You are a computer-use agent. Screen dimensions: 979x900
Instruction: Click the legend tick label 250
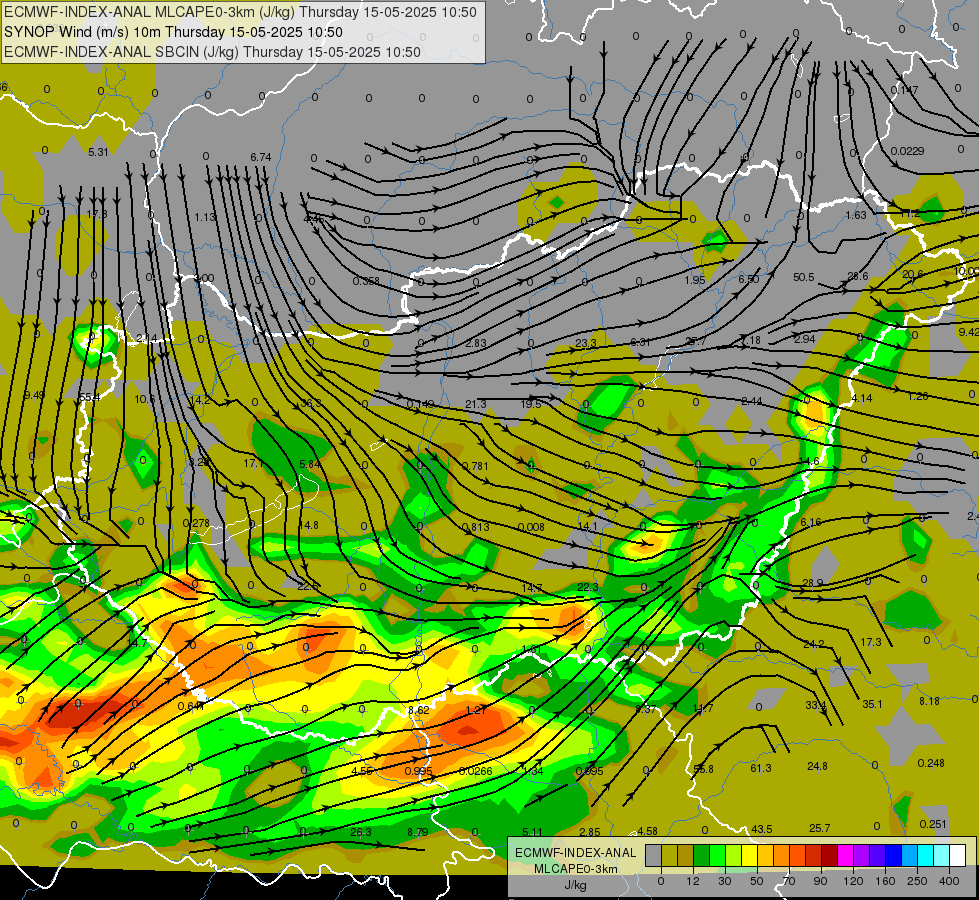click(x=917, y=881)
